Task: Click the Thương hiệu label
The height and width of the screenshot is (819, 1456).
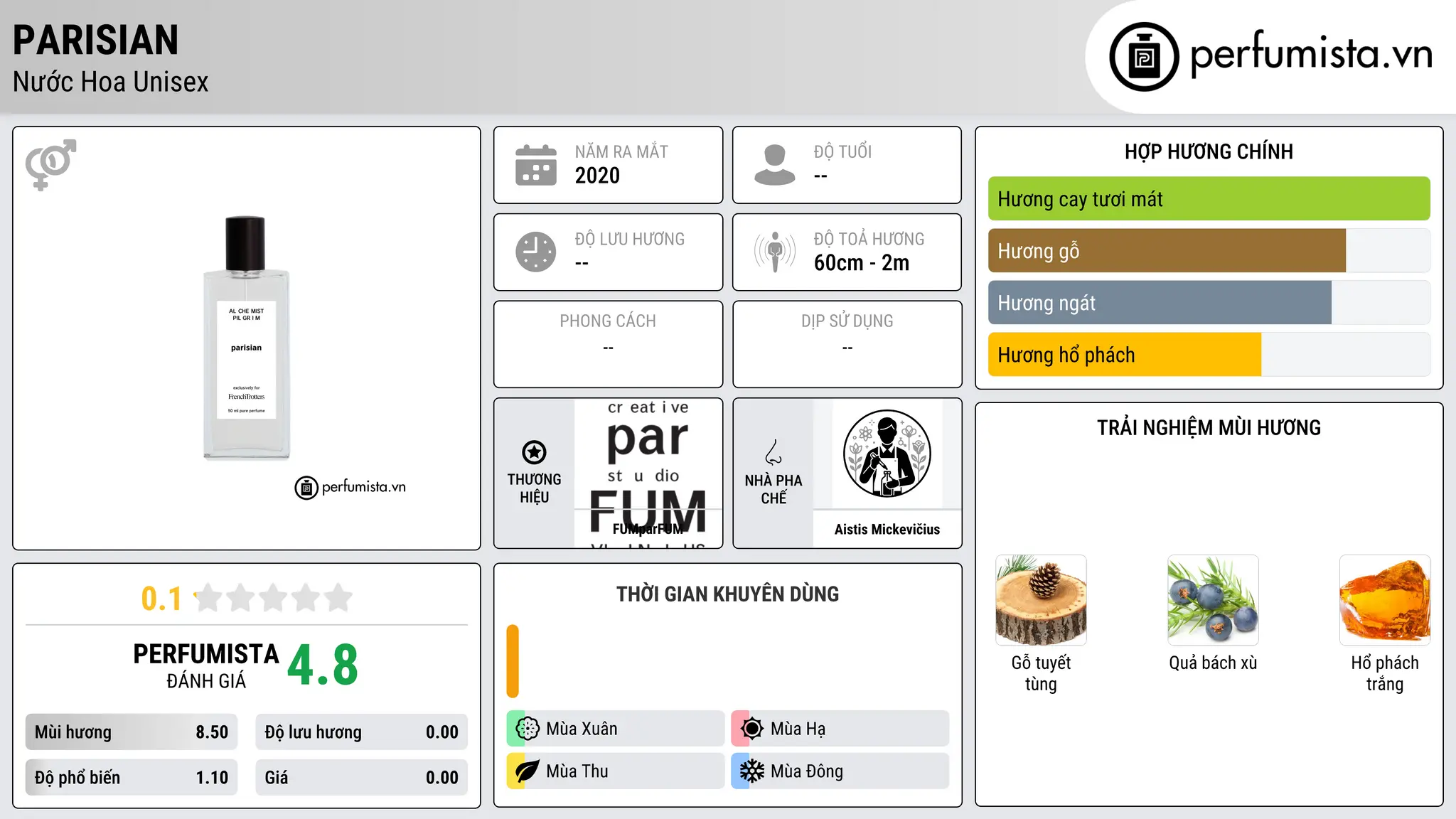Action: (534, 488)
